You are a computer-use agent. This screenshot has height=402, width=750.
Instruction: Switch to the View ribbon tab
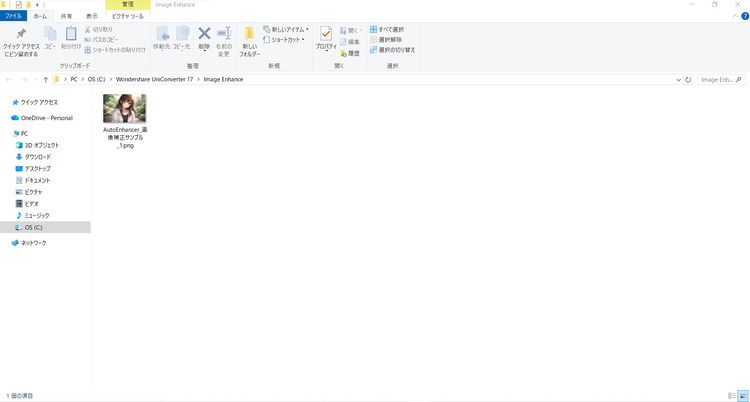(92, 16)
